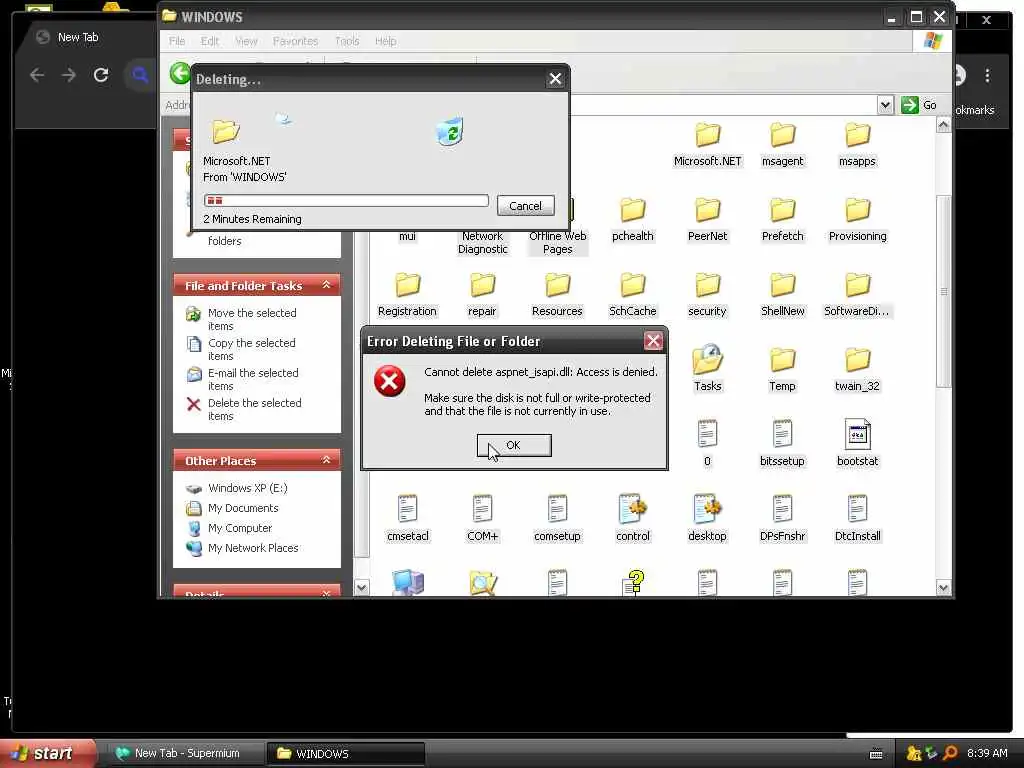Viewport: 1024px width, 768px height.
Task: Select the DPsFnshr file
Action: click(x=782, y=519)
